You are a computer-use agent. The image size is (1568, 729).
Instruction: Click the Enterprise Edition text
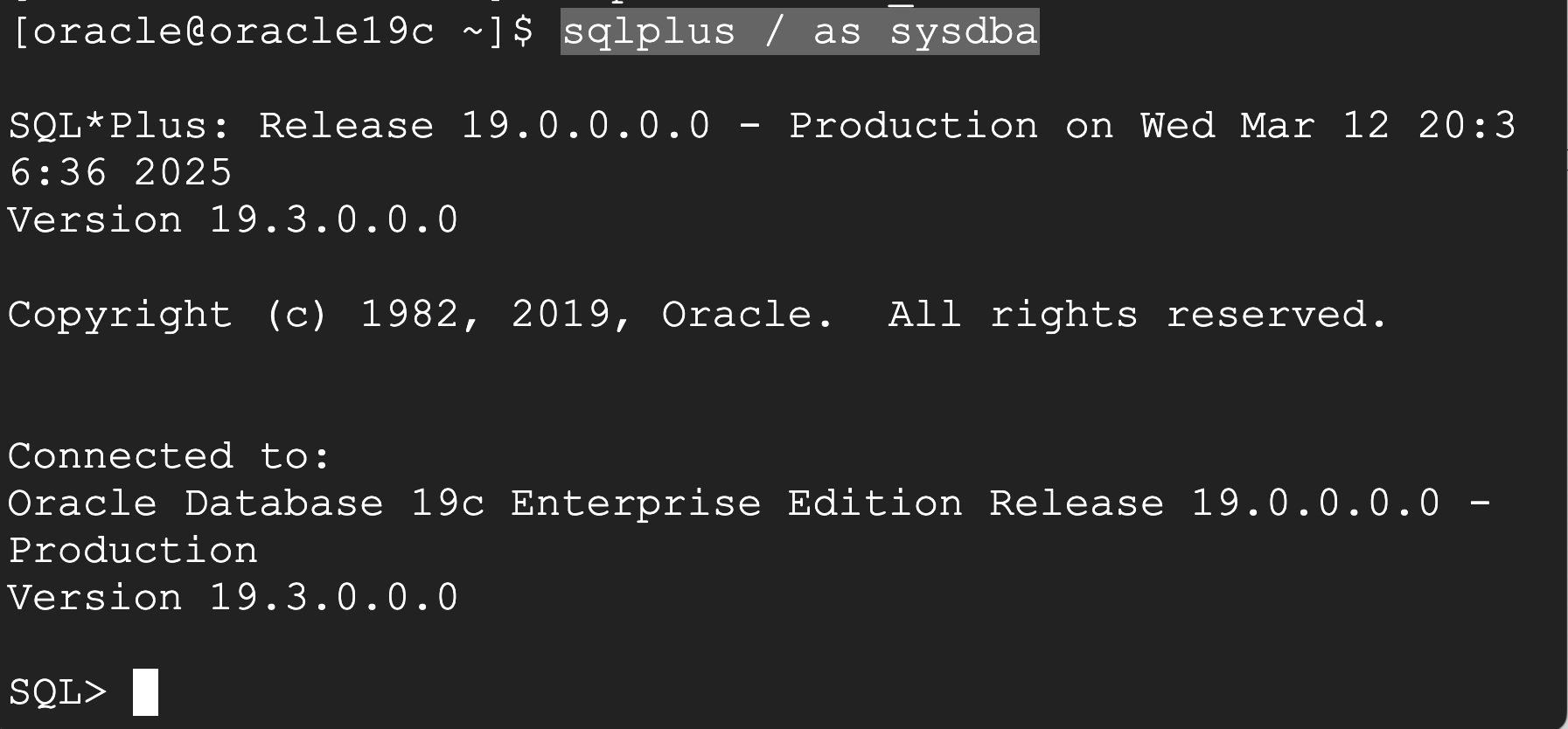[736, 503]
